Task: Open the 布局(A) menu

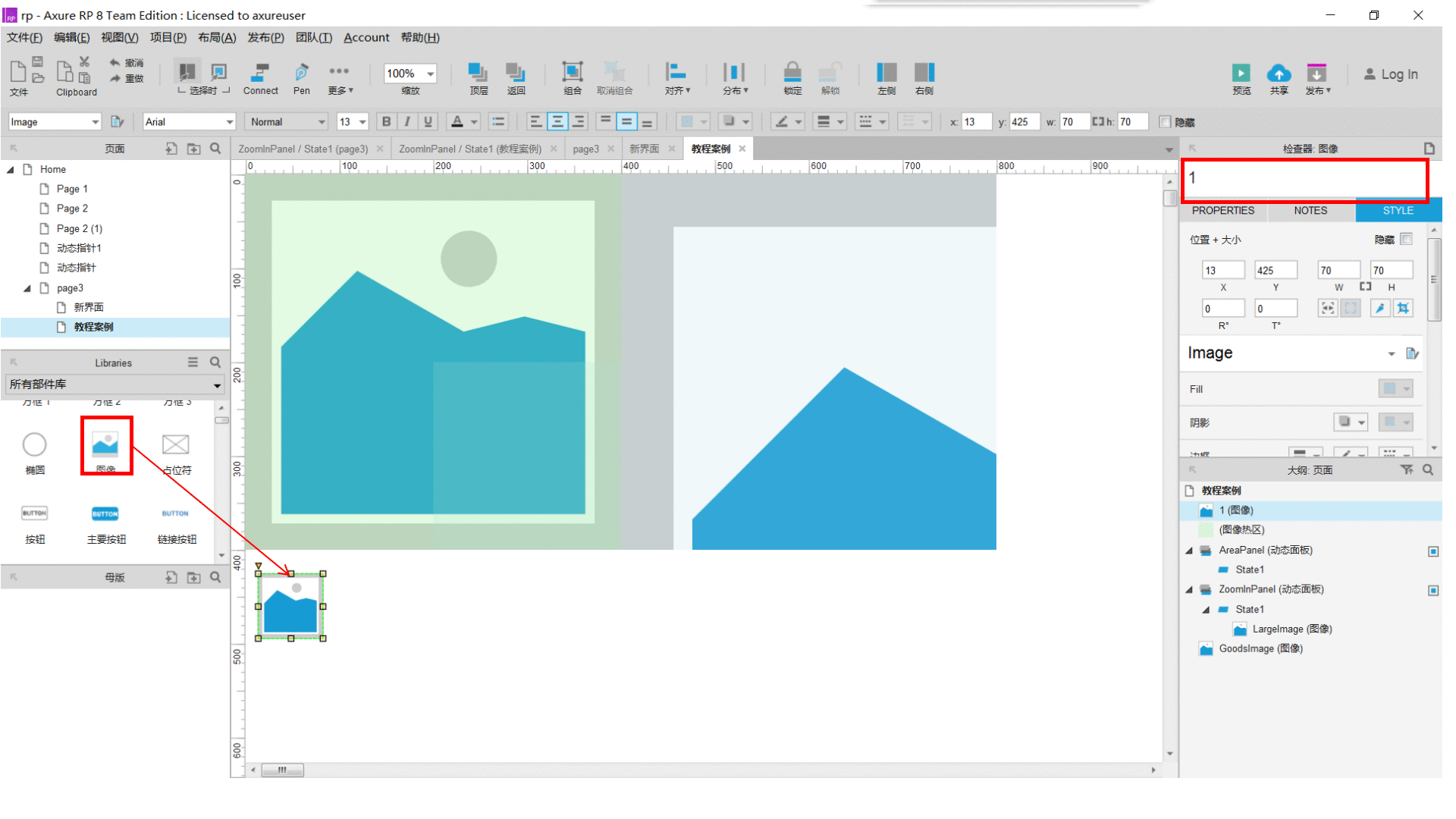Action: pos(217,37)
